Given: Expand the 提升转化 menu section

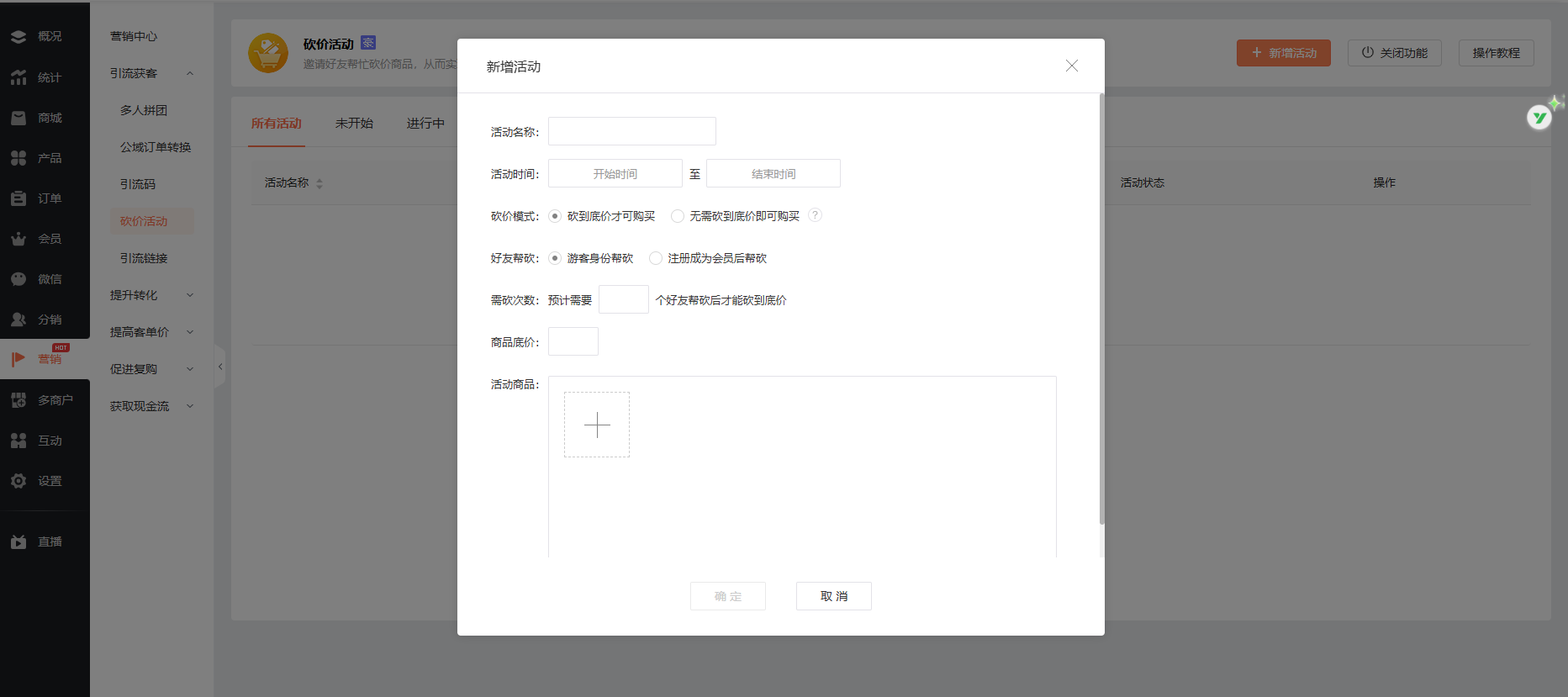Looking at the screenshot, I should tap(190, 295).
